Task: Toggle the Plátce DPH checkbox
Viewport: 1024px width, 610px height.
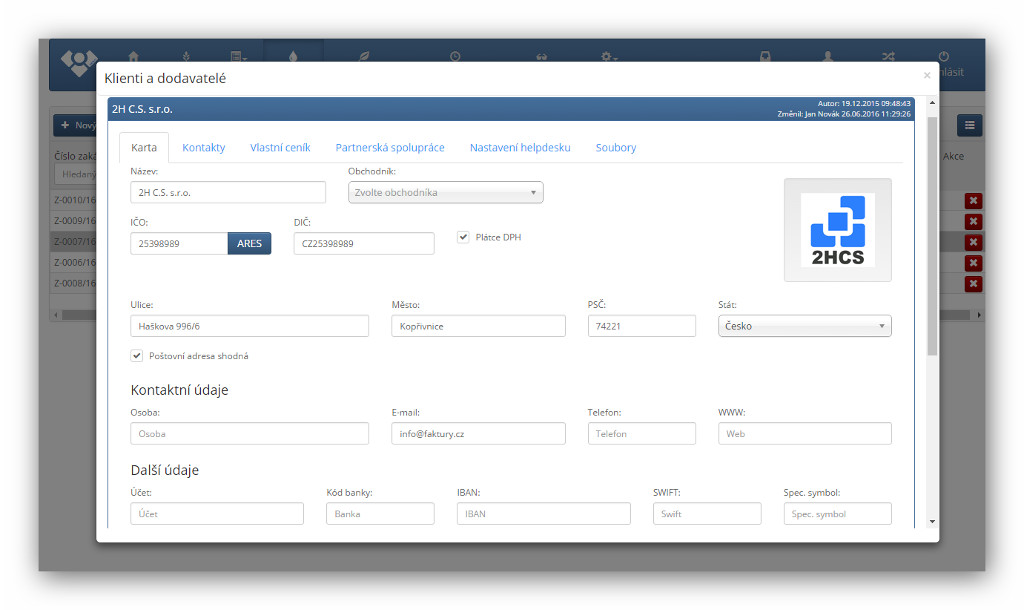Action: 463,237
